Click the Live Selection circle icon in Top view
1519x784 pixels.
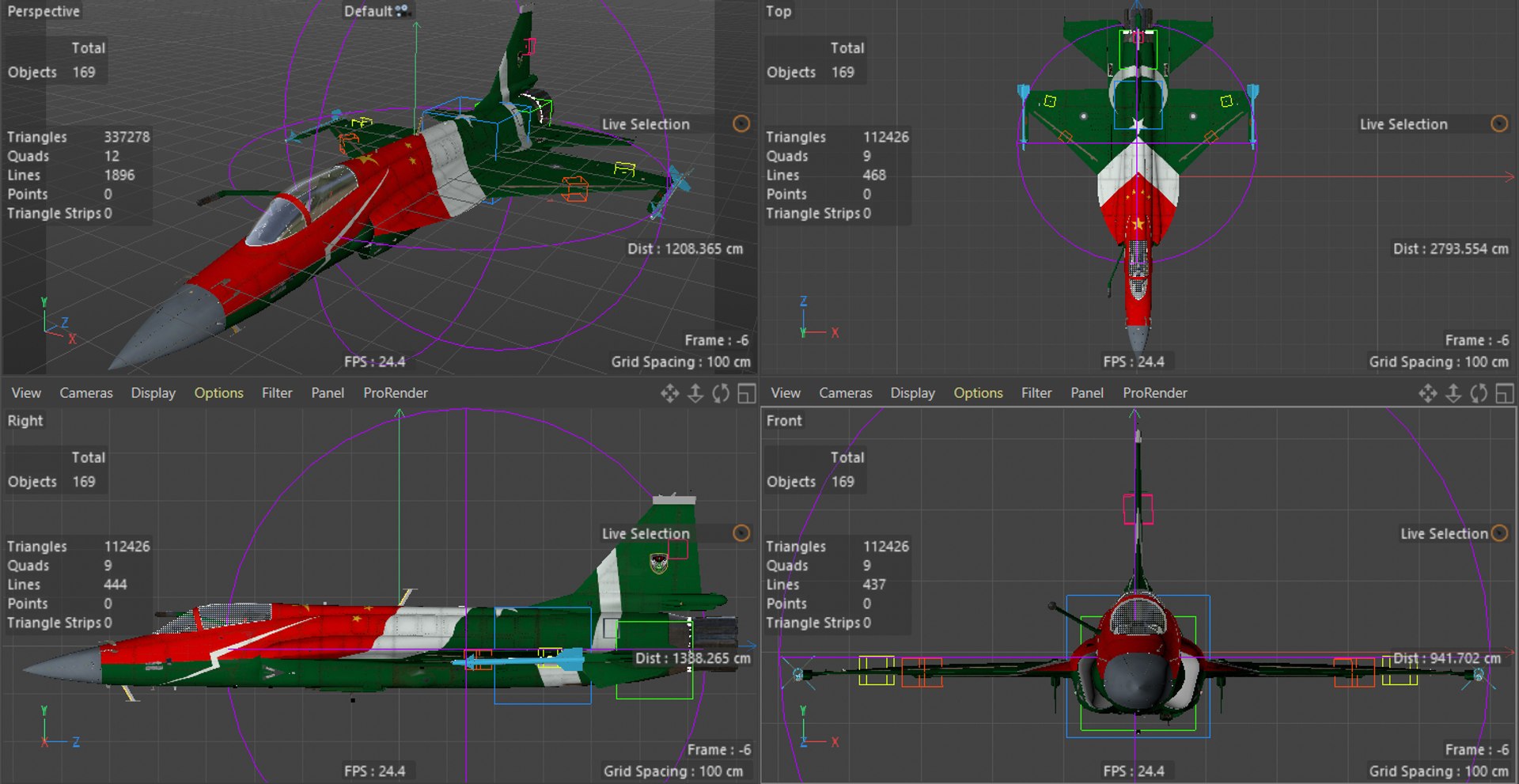[1499, 123]
